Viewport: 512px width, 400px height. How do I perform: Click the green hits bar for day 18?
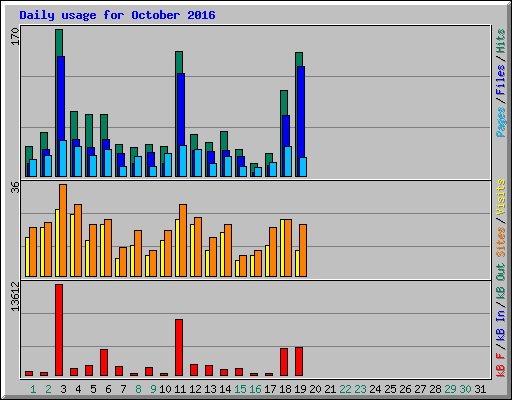(x=284, y=103)
